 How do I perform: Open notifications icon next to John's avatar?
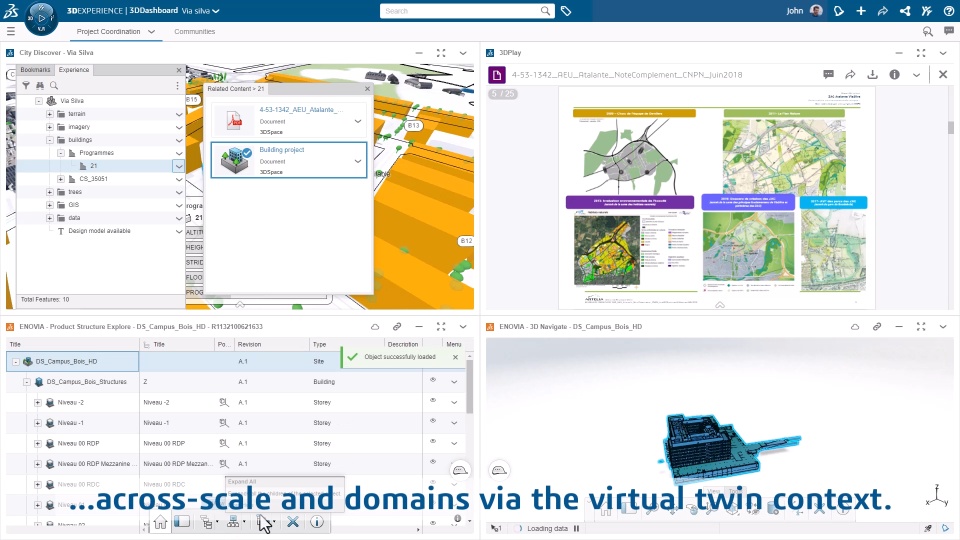[x=839, y=11]
